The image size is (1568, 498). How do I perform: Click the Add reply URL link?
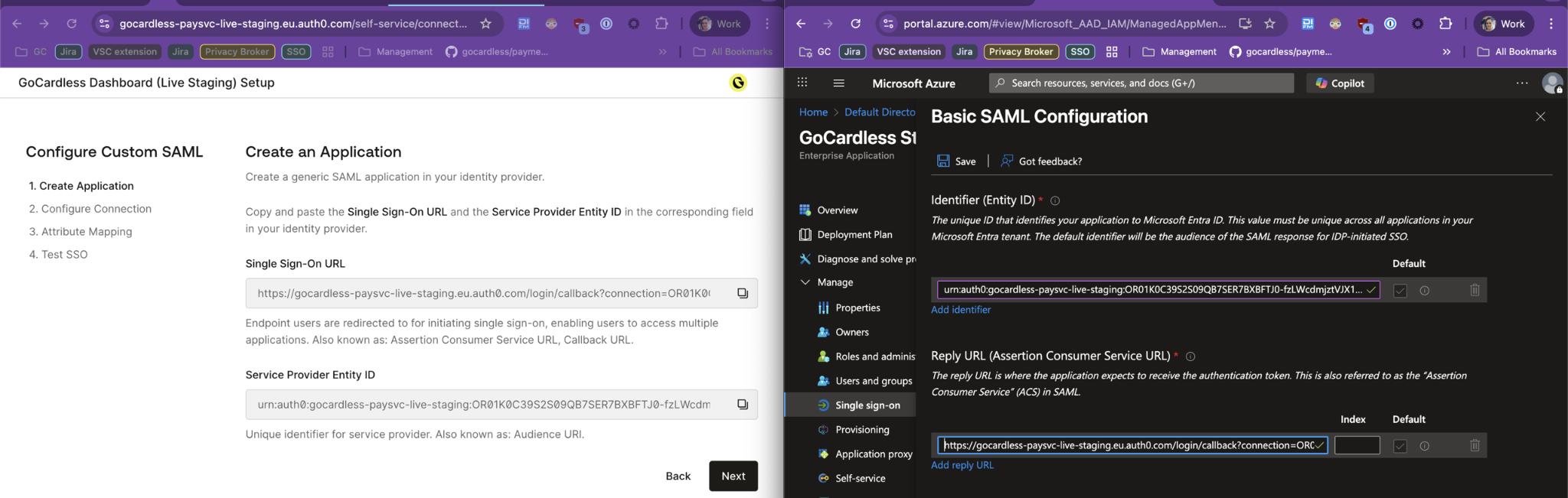(962, 465)
